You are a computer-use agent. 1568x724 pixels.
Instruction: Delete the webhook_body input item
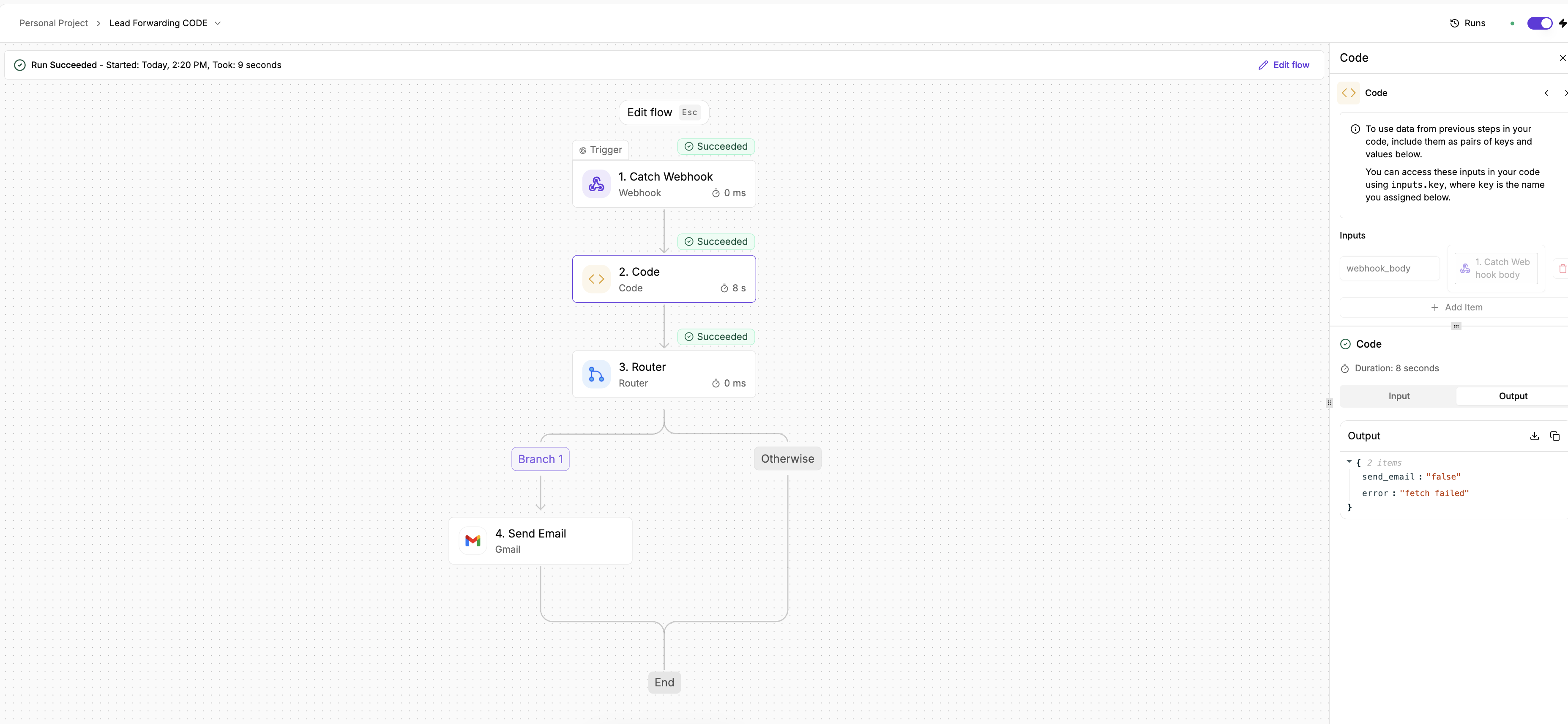coord(1562,269)
